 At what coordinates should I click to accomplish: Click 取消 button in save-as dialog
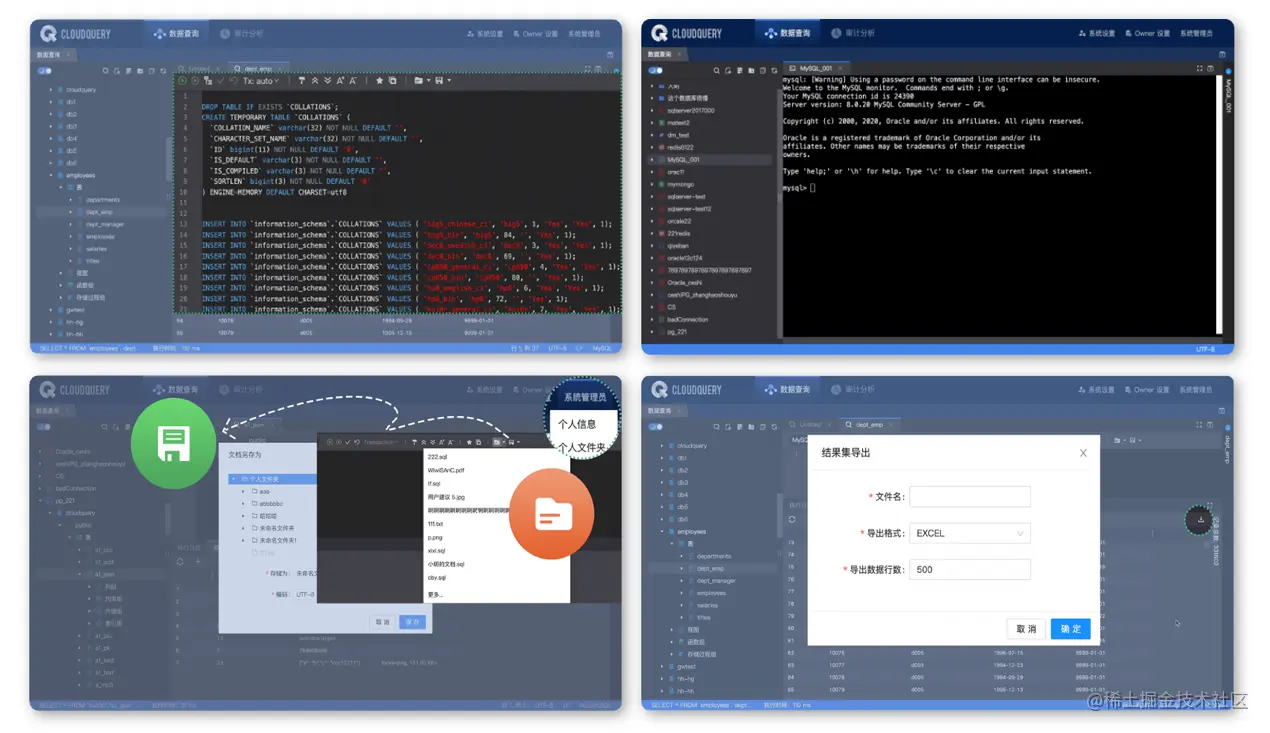pos(381,622)
